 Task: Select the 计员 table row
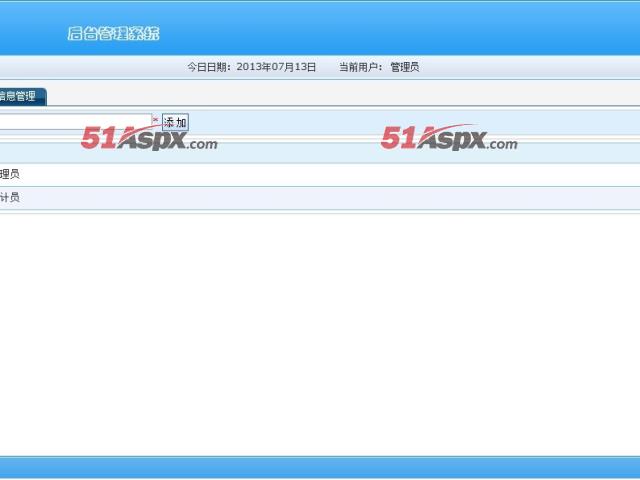click(320, 198)
